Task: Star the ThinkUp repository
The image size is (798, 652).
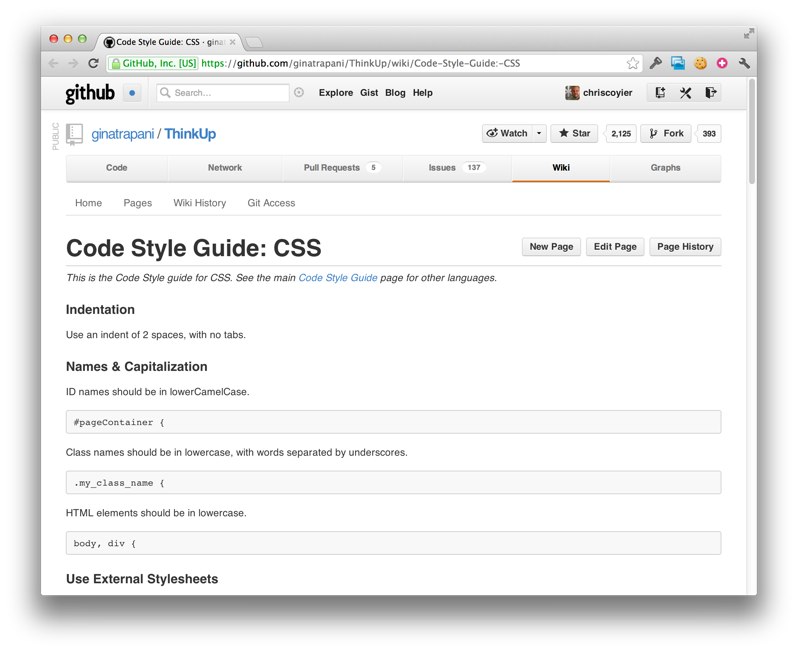Action: (x=574, y=133)
